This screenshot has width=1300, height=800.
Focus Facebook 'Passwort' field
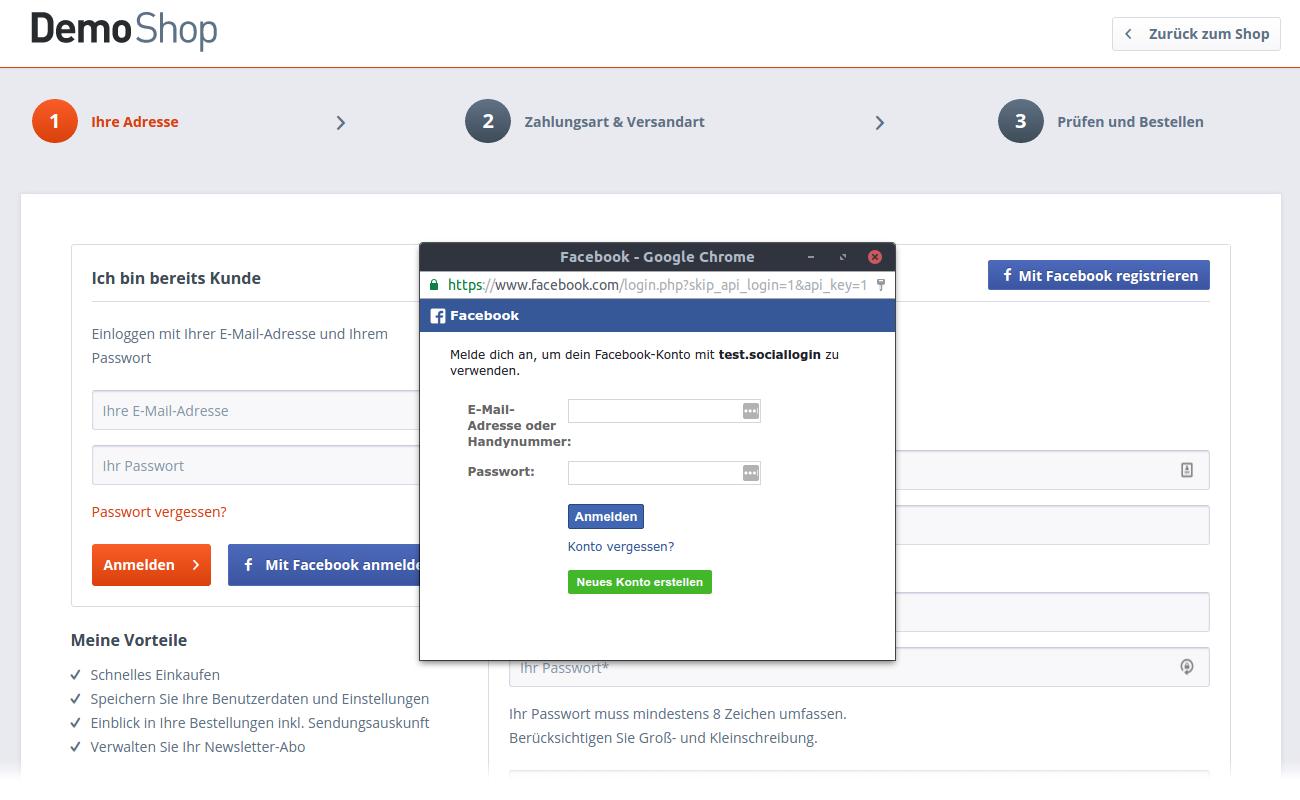tap(664, 473)
